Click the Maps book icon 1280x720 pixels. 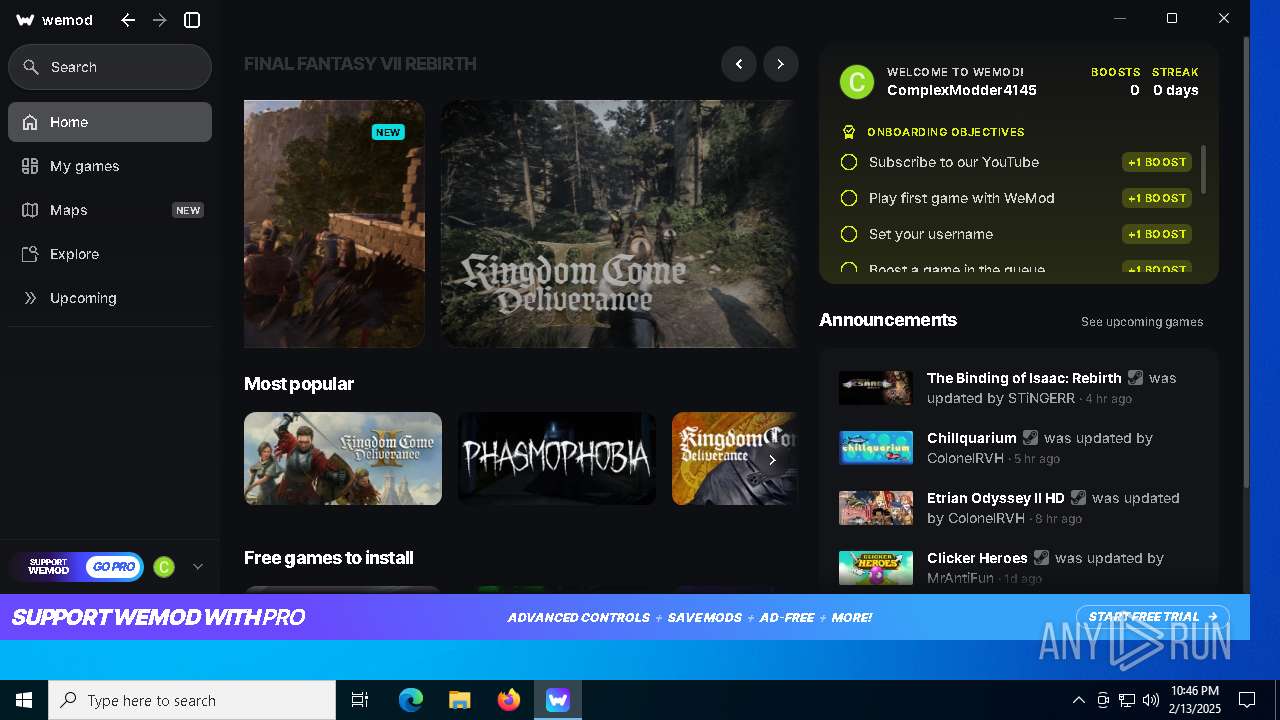point(30,210)
